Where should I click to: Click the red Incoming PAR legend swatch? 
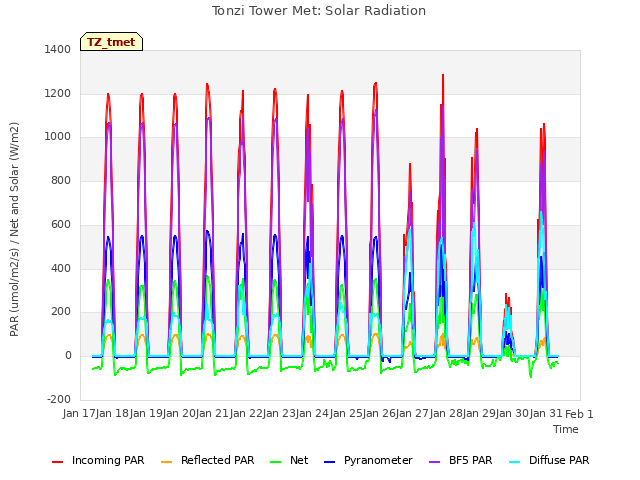(58, 462)
